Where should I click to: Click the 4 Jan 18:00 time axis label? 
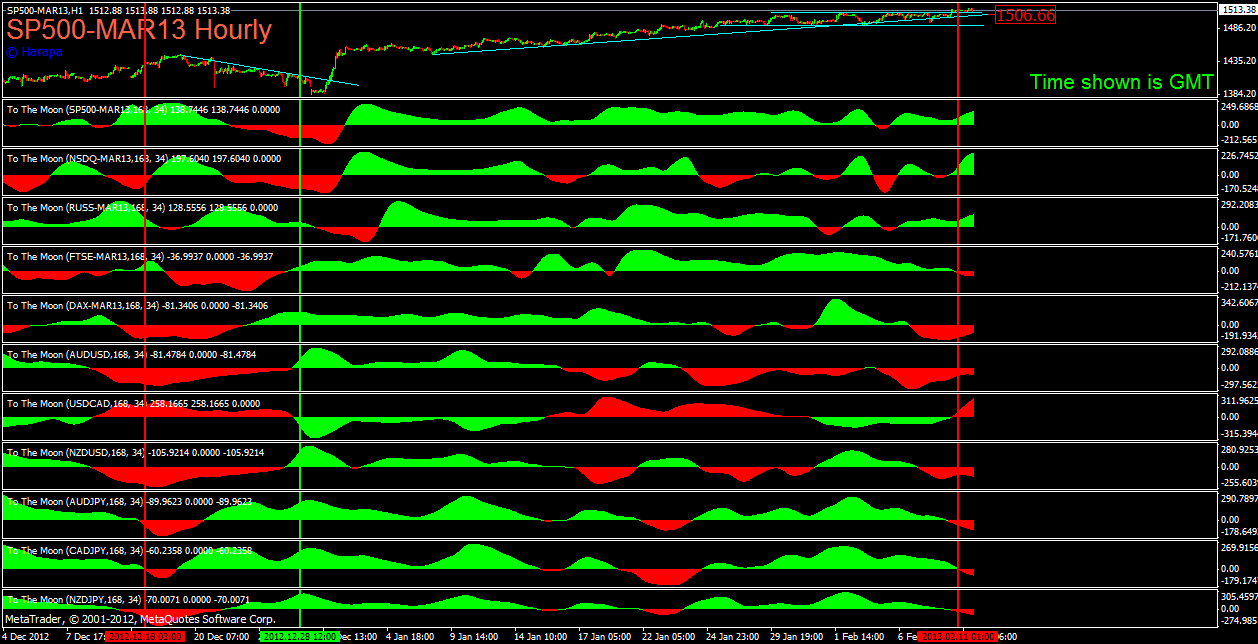coord(409,636)
